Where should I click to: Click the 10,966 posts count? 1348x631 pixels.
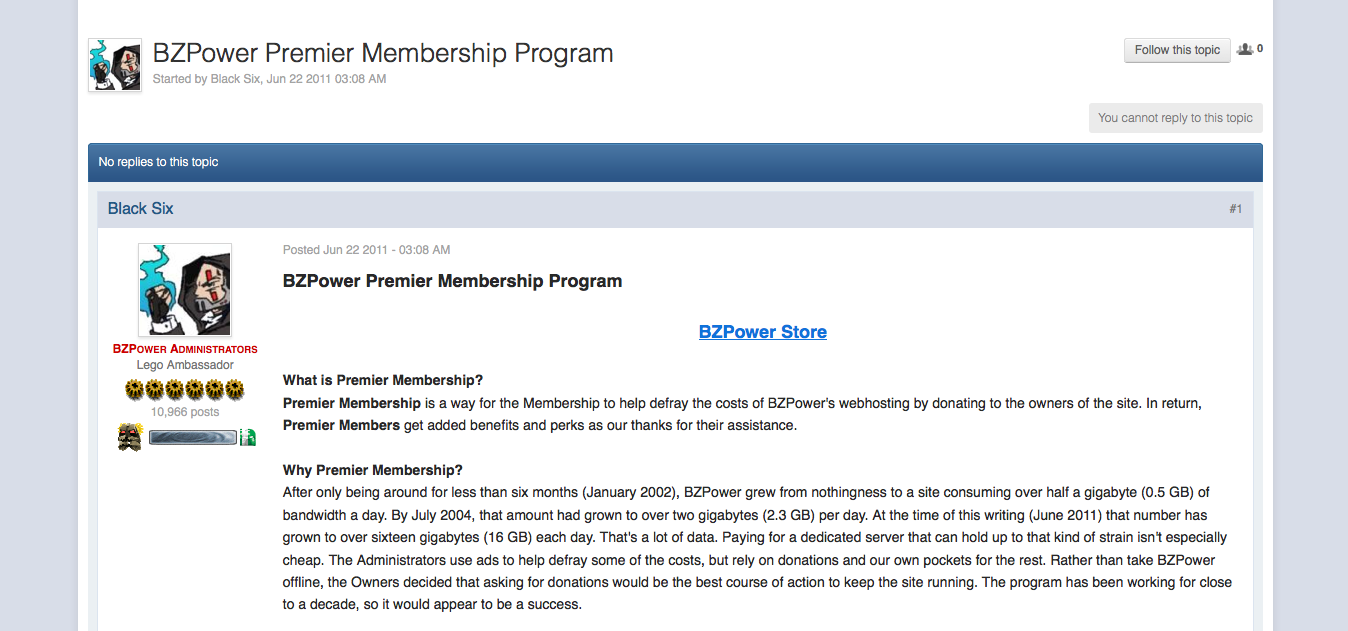click(185, 412)
